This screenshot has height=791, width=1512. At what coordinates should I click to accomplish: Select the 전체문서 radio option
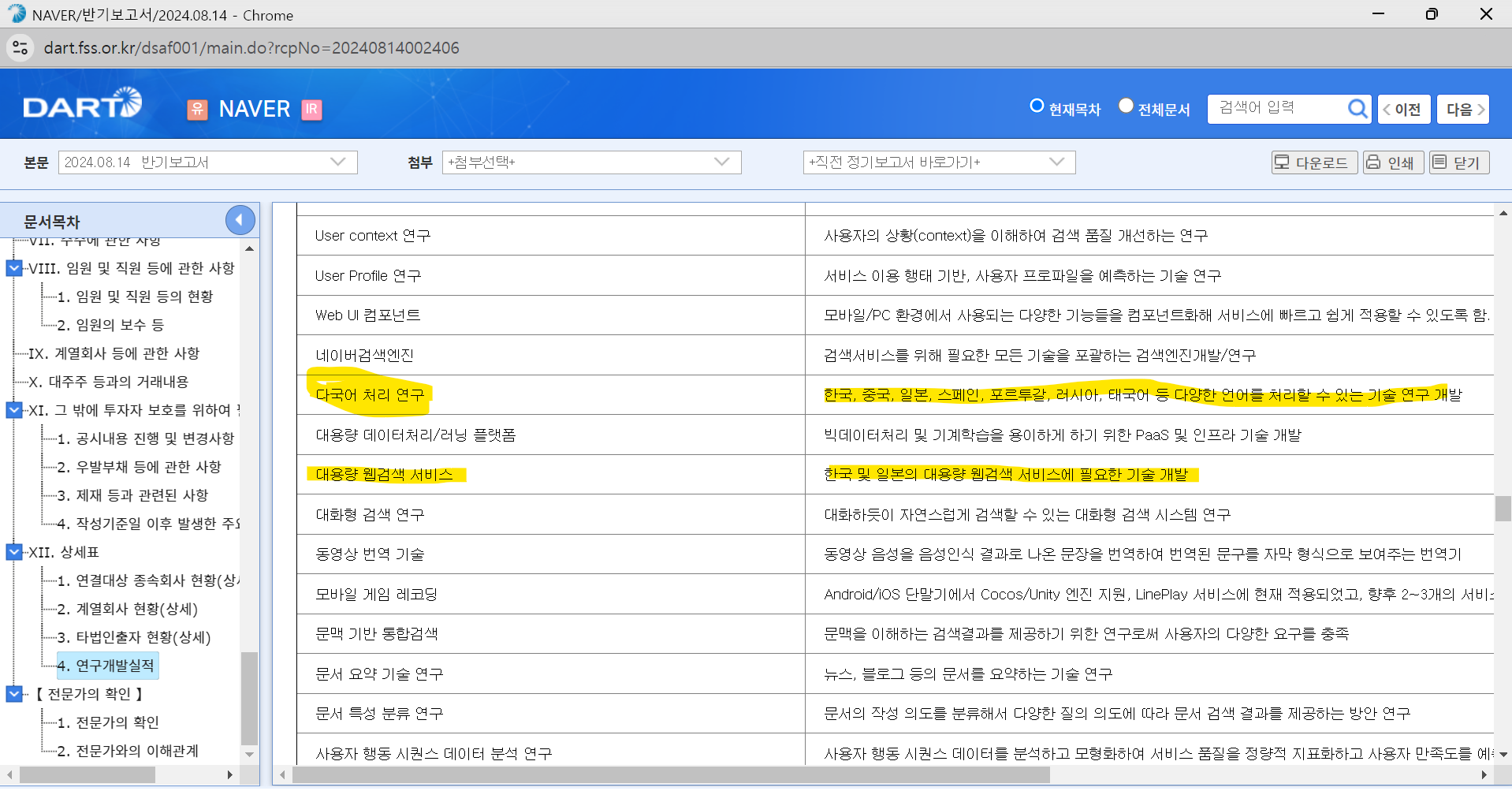(x=1127, y=106)
